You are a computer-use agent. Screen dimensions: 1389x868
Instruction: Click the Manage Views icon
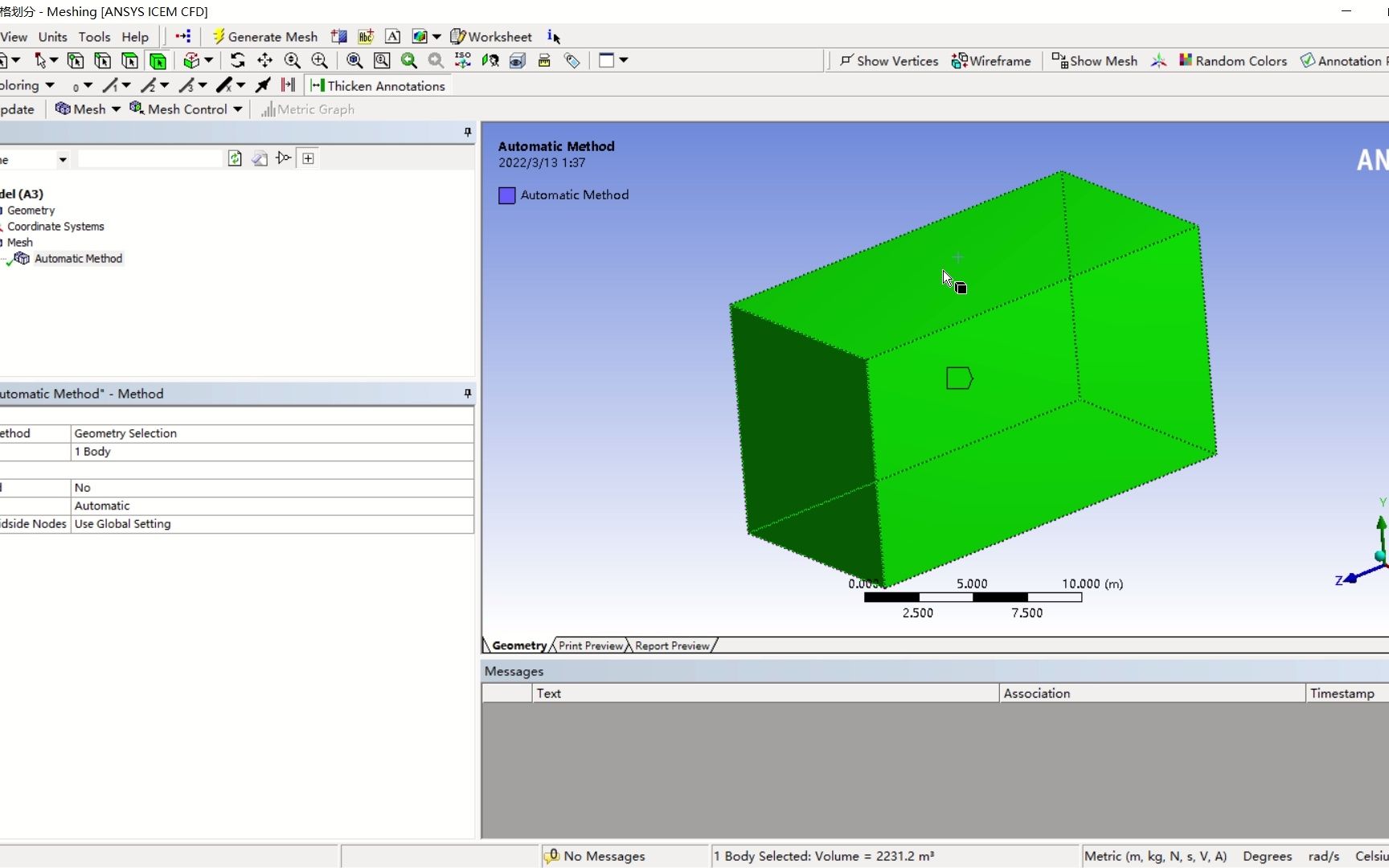[518, 60]
